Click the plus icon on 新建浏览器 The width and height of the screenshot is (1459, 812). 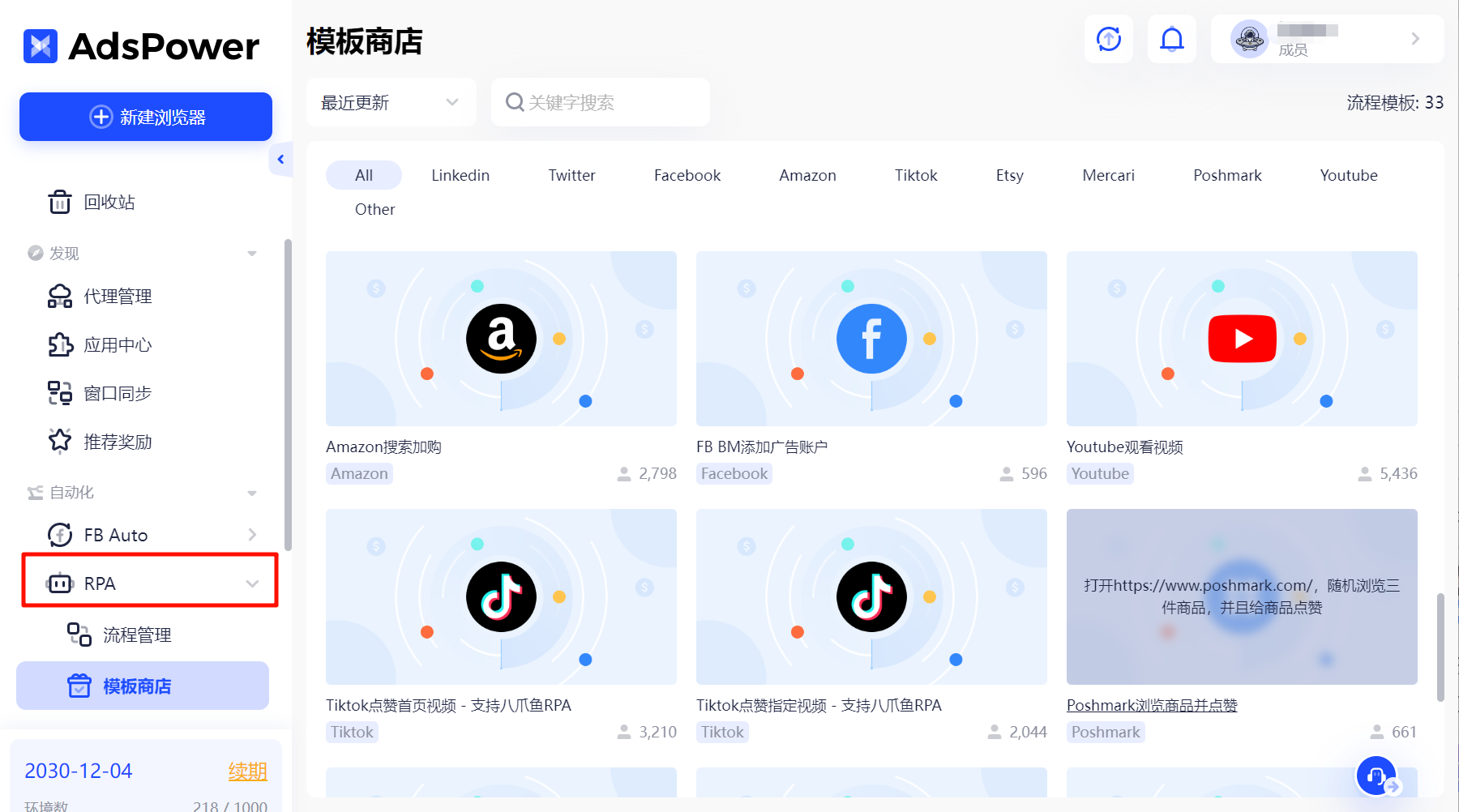[x=101, y=117]
